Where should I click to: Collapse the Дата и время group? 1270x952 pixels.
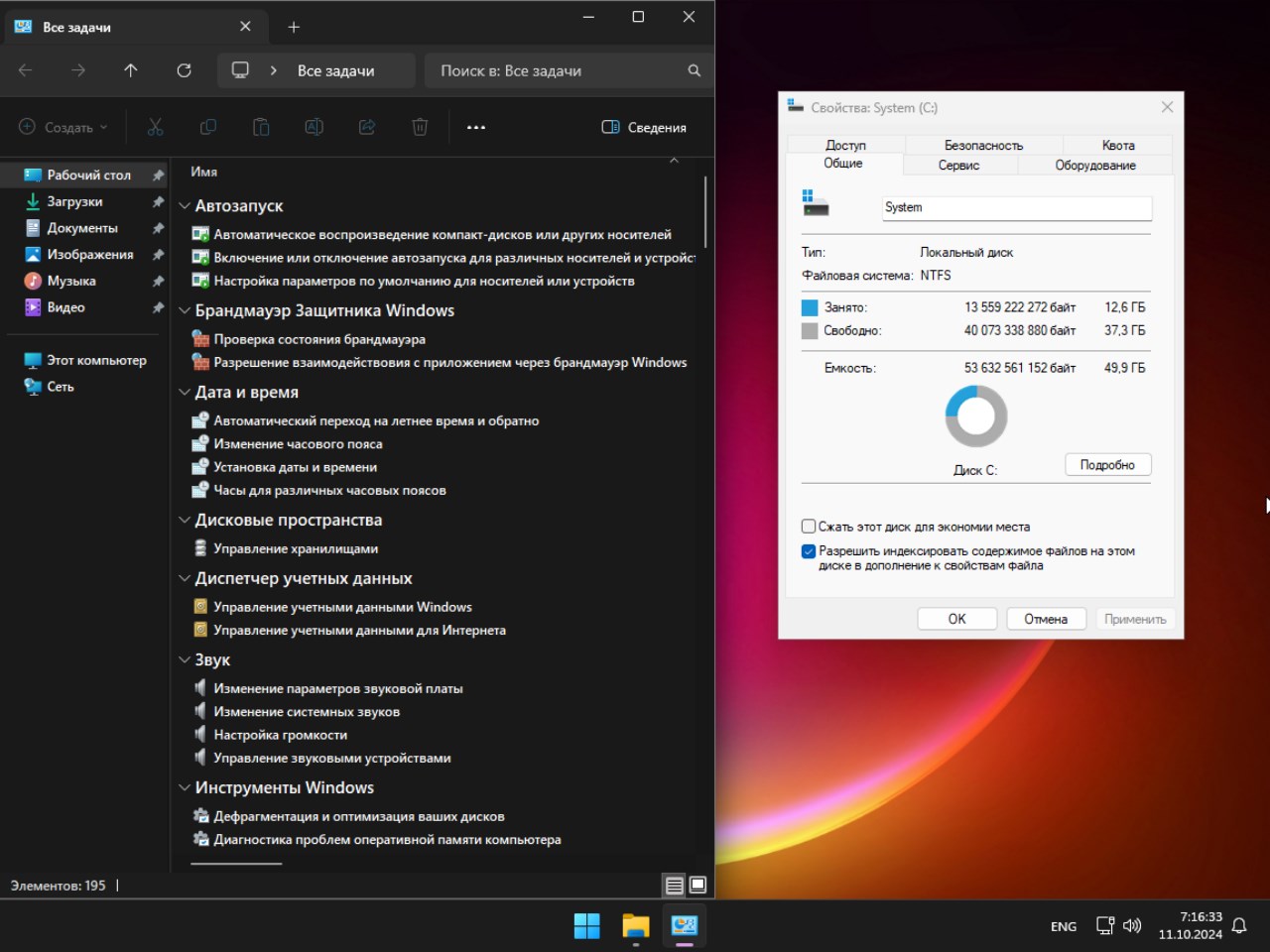185,393
